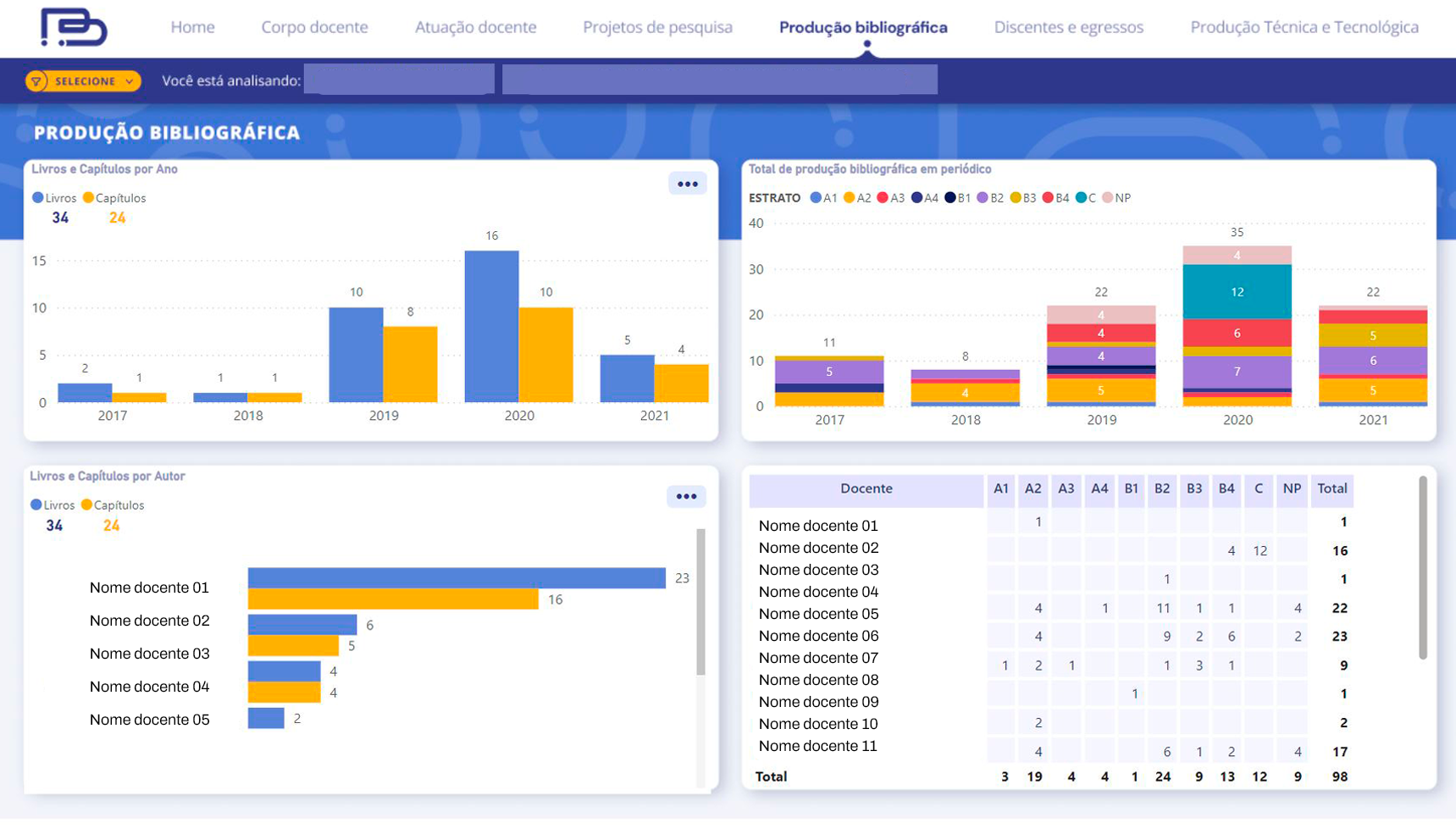Click Capítulos legend dot in per-year chart
The width and height of the screenshot is (1456, 828).
coord(88,197)
